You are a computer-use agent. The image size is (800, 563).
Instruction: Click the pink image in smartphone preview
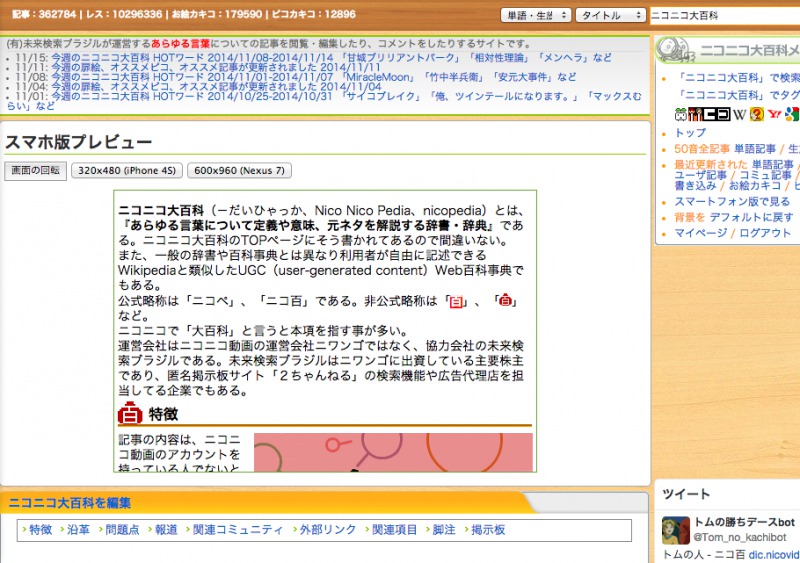pos(393,452)
